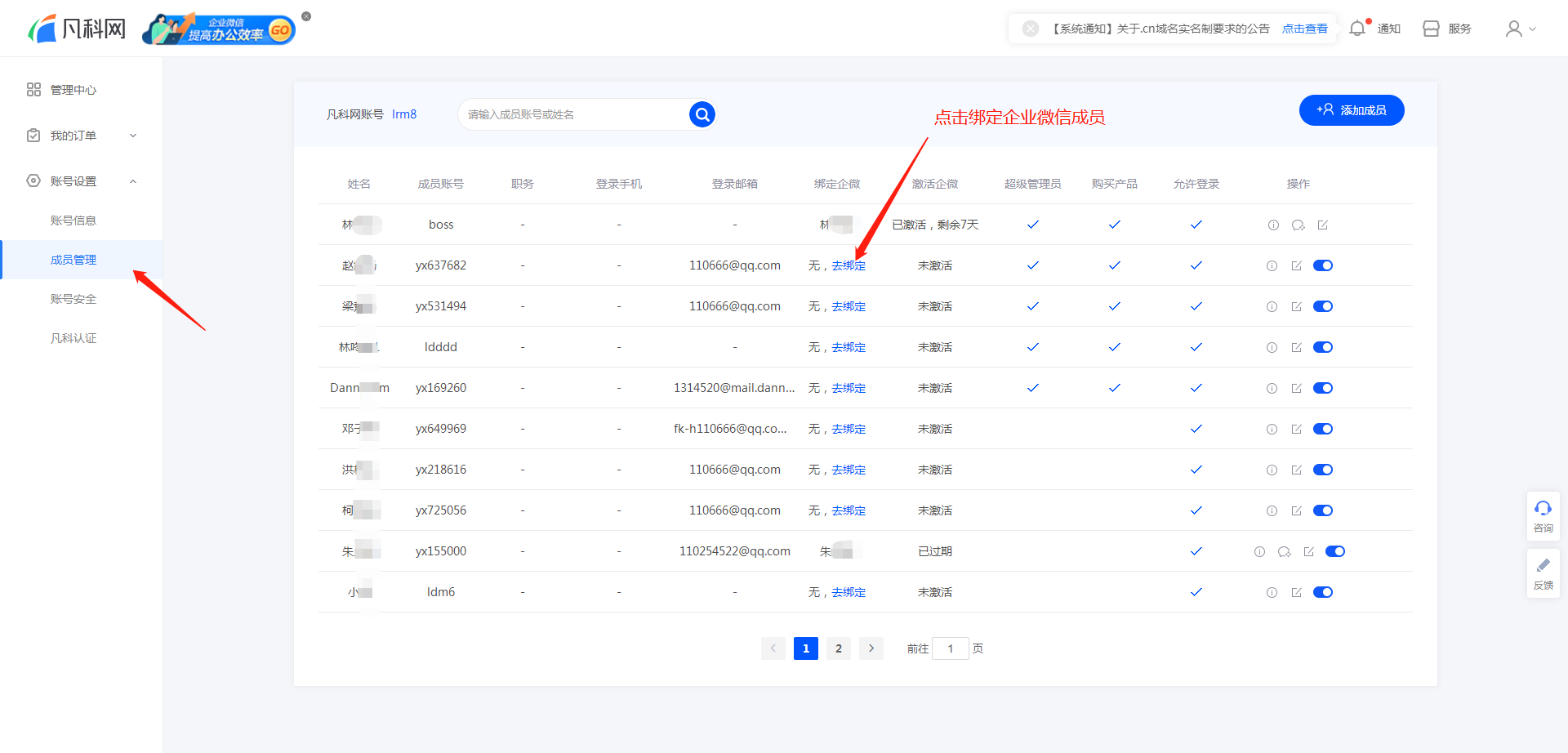Toggle the switch for yx218616
The height and width of the screenshot is (753, 1568).
coord(1323,470)
